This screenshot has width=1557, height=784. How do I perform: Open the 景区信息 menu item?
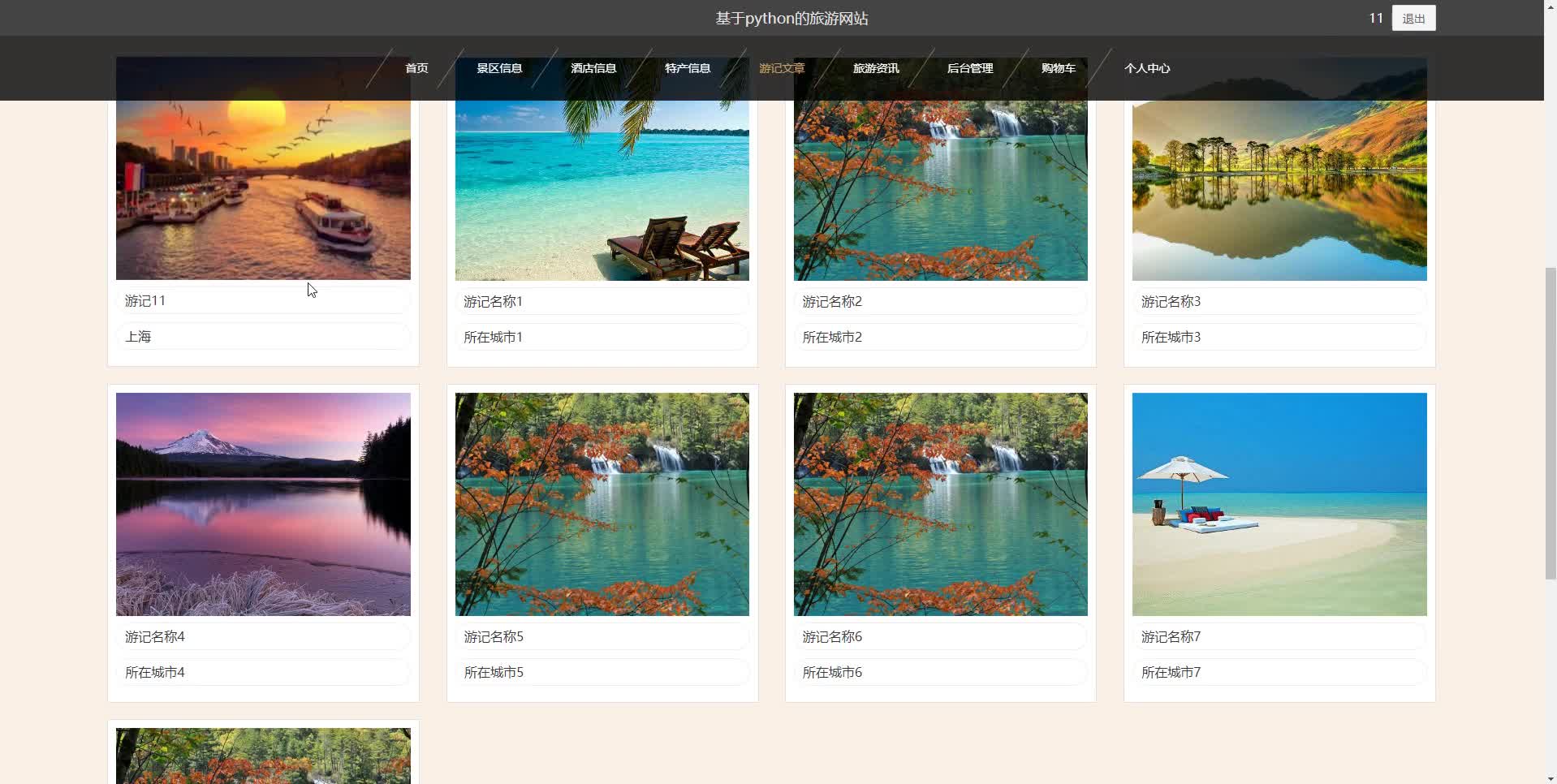click(499, 68)
